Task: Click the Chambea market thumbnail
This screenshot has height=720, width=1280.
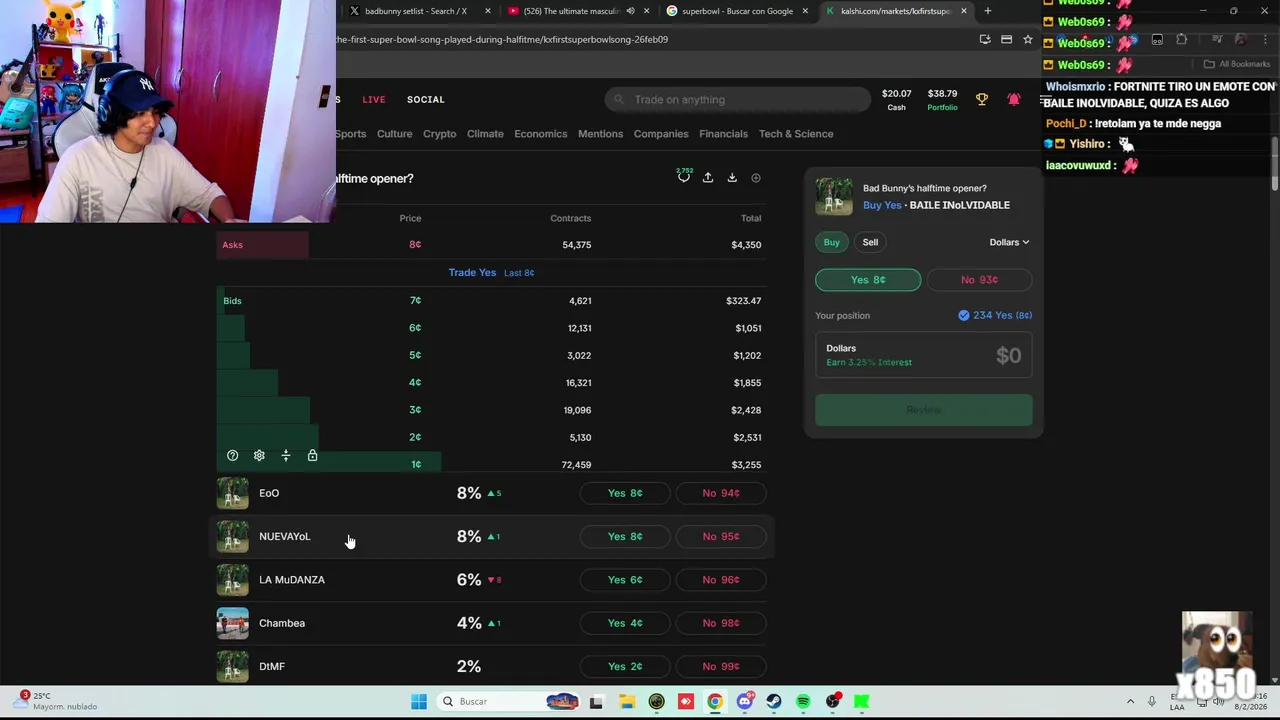Action: (232, 623)
